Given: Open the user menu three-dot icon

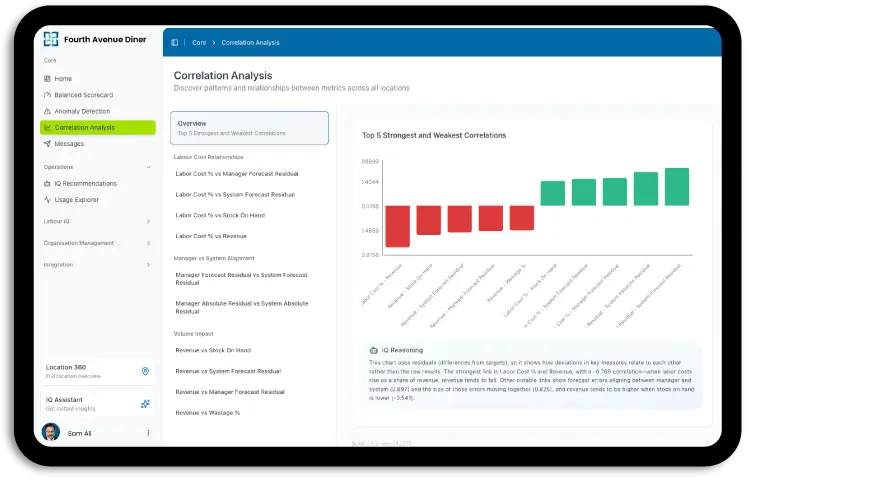Looking at the screenshot, I should click(x=148, y=433).
